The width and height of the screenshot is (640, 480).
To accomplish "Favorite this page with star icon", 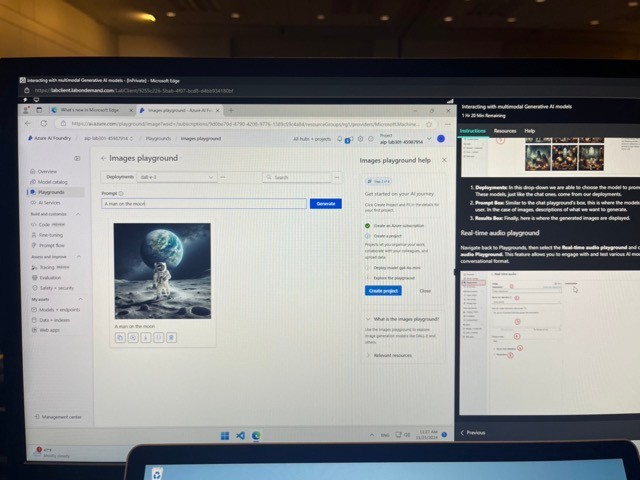I will click(429, 124).
